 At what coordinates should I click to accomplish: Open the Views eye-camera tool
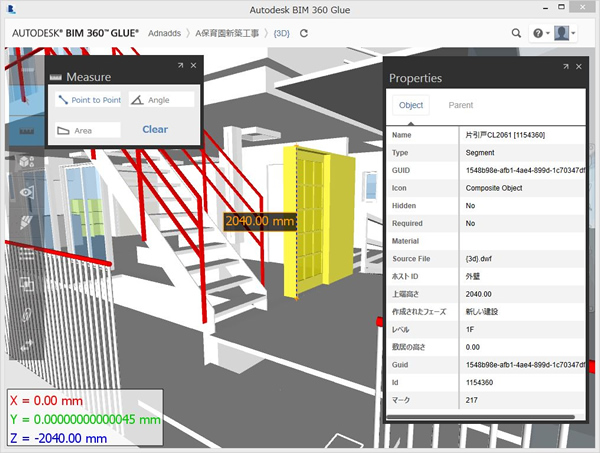coord(27,192)
